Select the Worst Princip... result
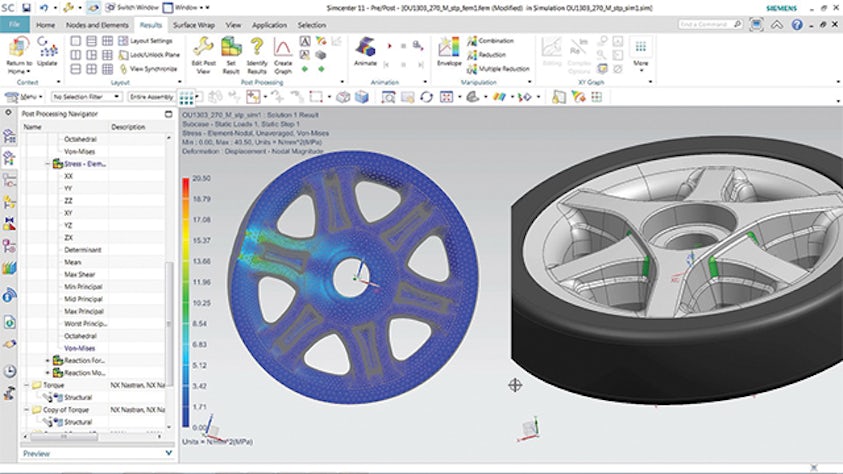Screen dimensions: 843x474 [x=85, y=324]
